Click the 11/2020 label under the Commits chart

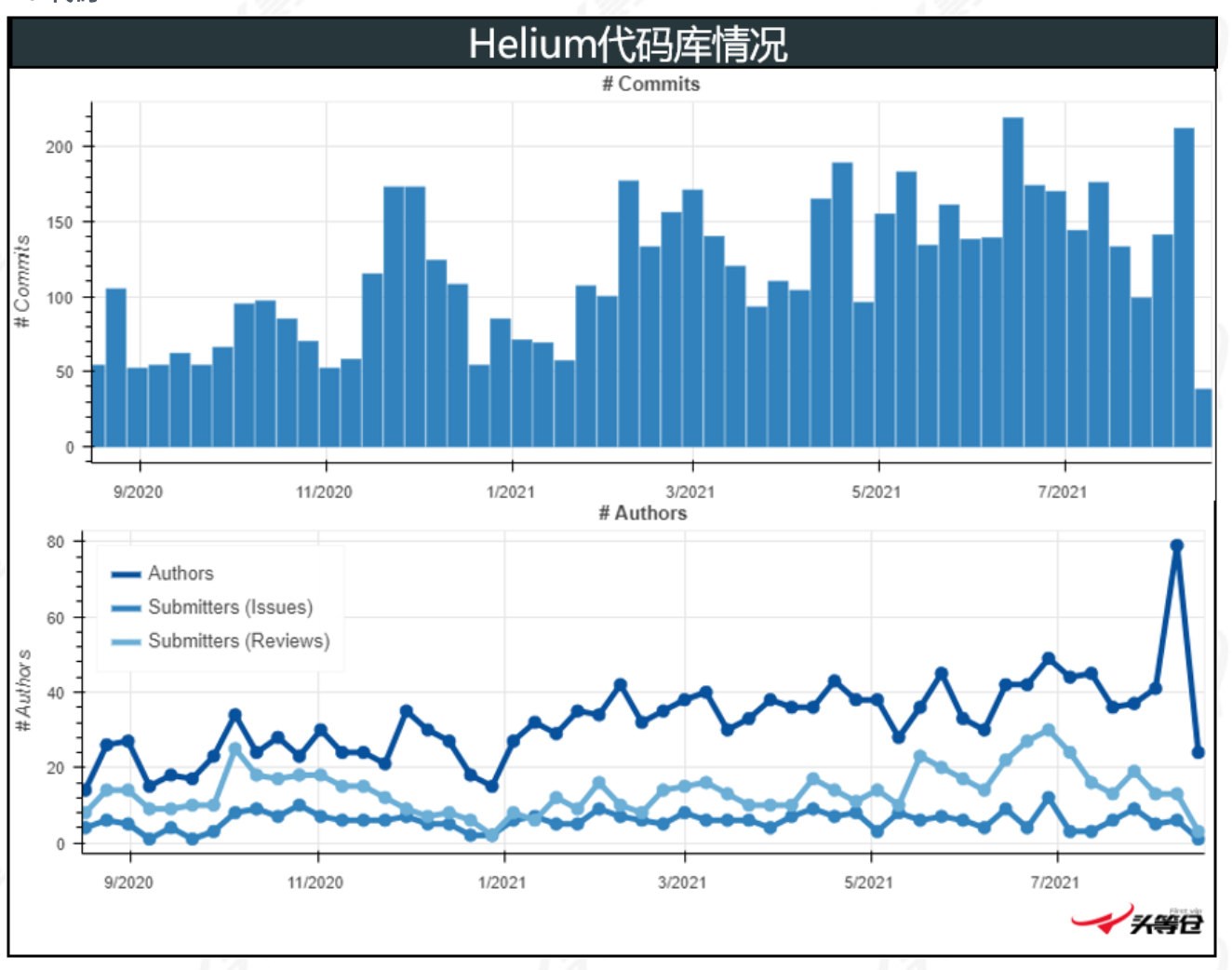[x=324, y=492]
